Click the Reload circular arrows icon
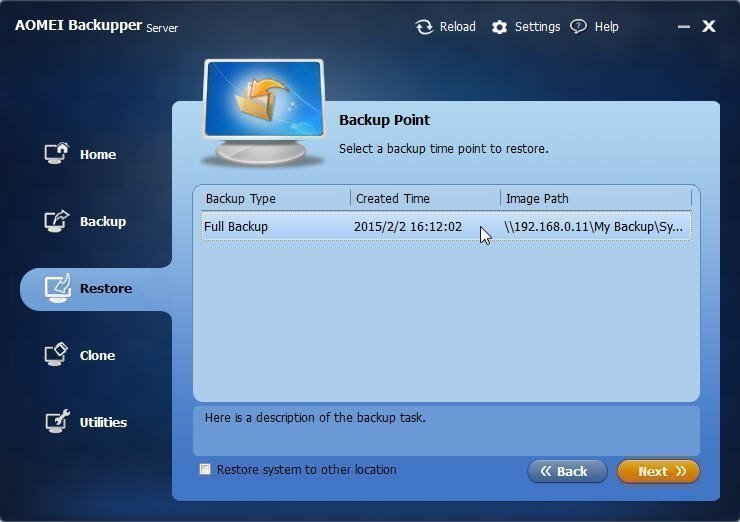740x522 pixels. point(424,27)
